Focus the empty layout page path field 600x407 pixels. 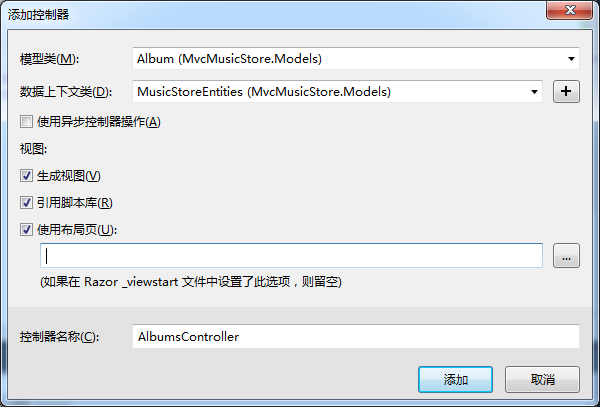pyautogui.click(x=291, y=256)
